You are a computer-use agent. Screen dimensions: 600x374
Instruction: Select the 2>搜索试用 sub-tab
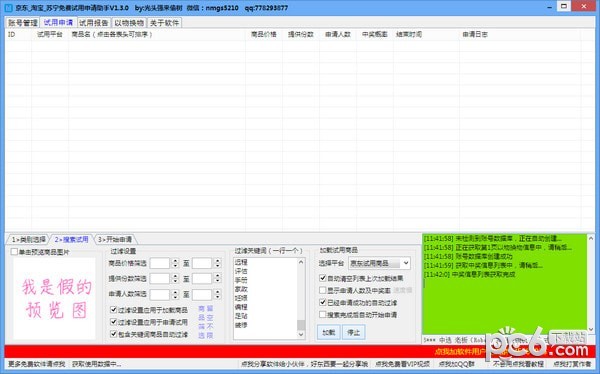pyautogui.click(x=72, y=240)
